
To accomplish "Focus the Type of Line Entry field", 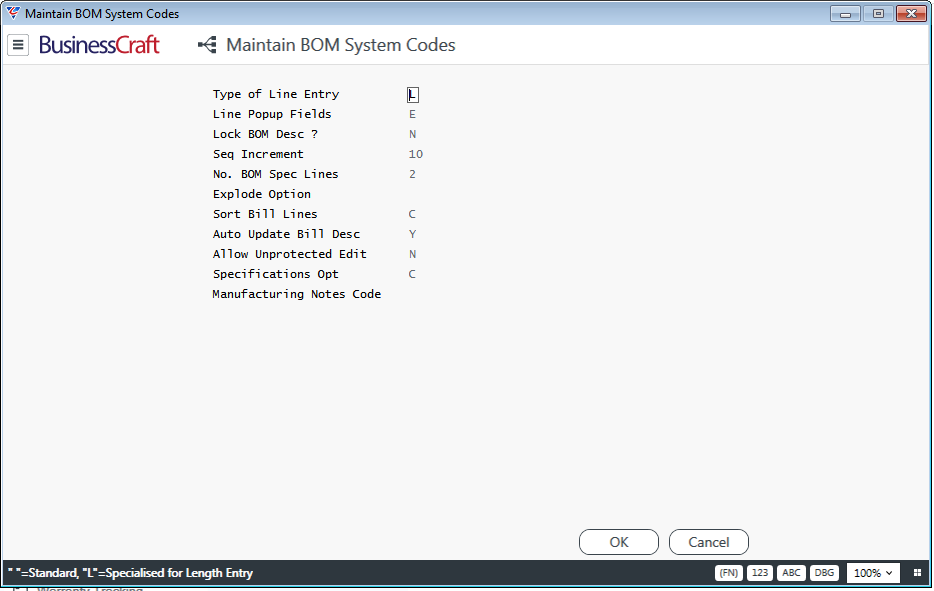I will coord(413,95).
